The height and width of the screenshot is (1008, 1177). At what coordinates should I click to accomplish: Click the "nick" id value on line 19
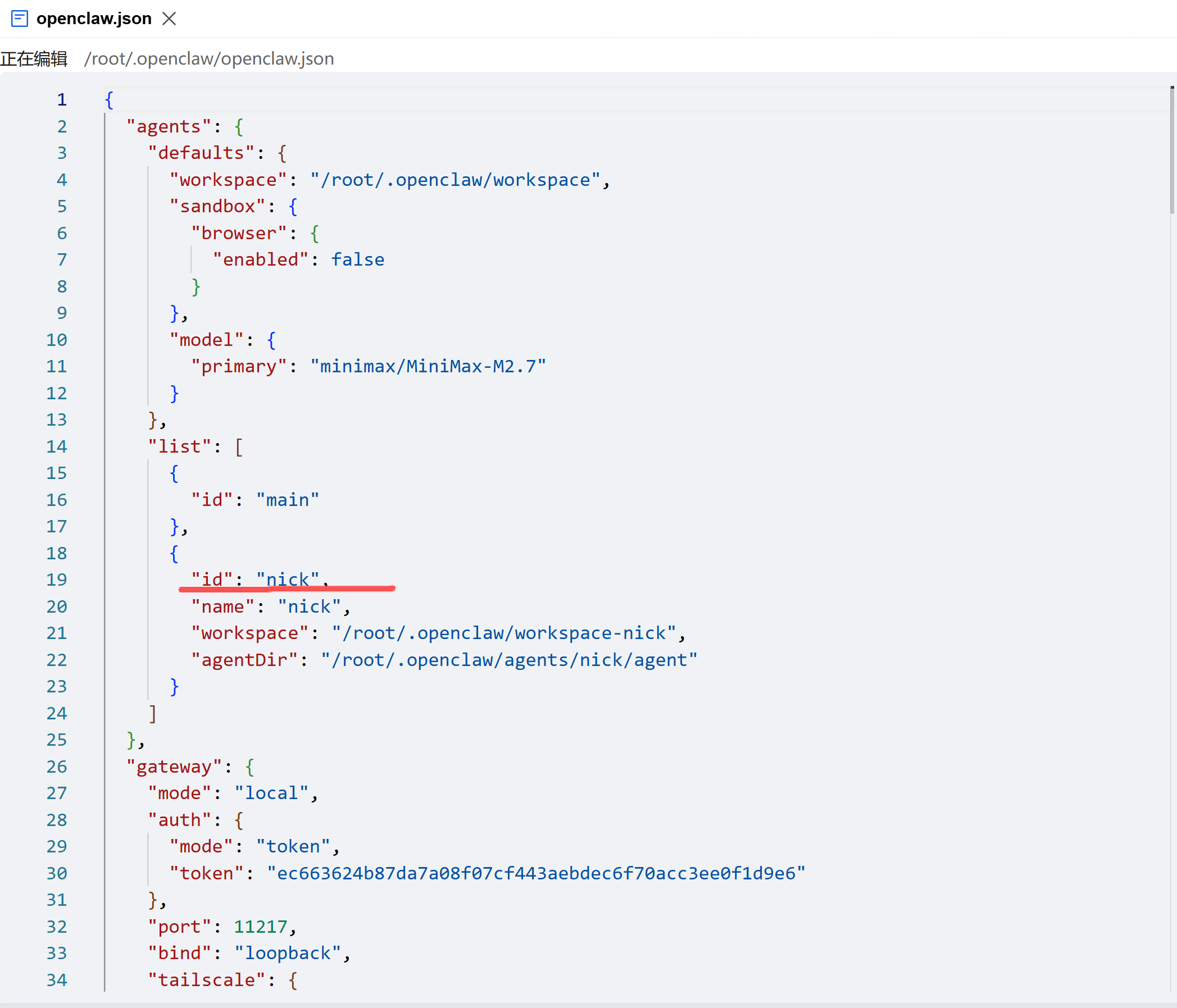tap(288, 580)
